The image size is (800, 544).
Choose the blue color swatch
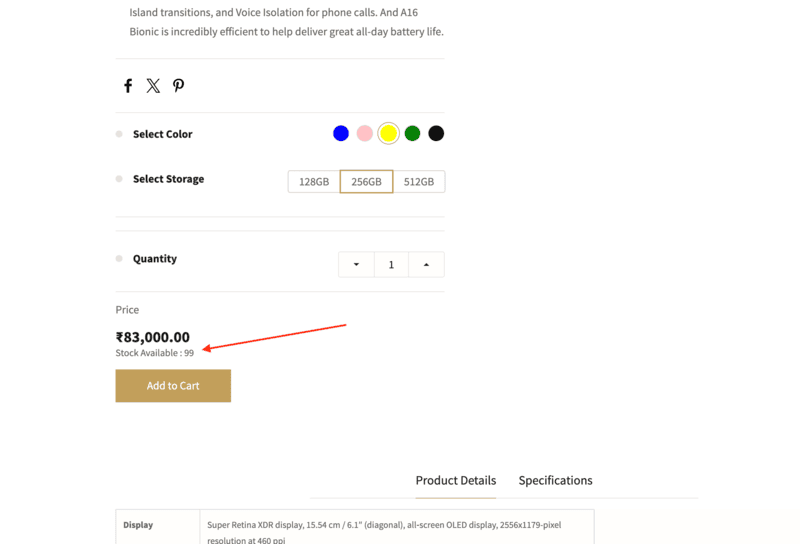pos(341,133)
